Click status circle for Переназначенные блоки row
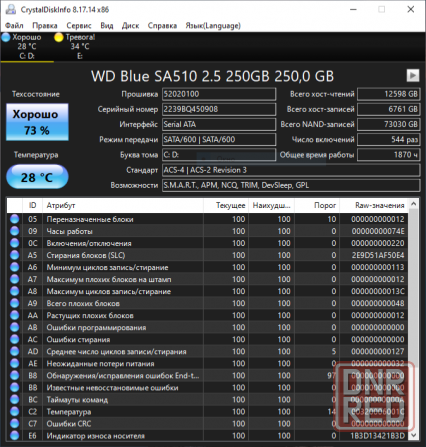 coord(14,219)
